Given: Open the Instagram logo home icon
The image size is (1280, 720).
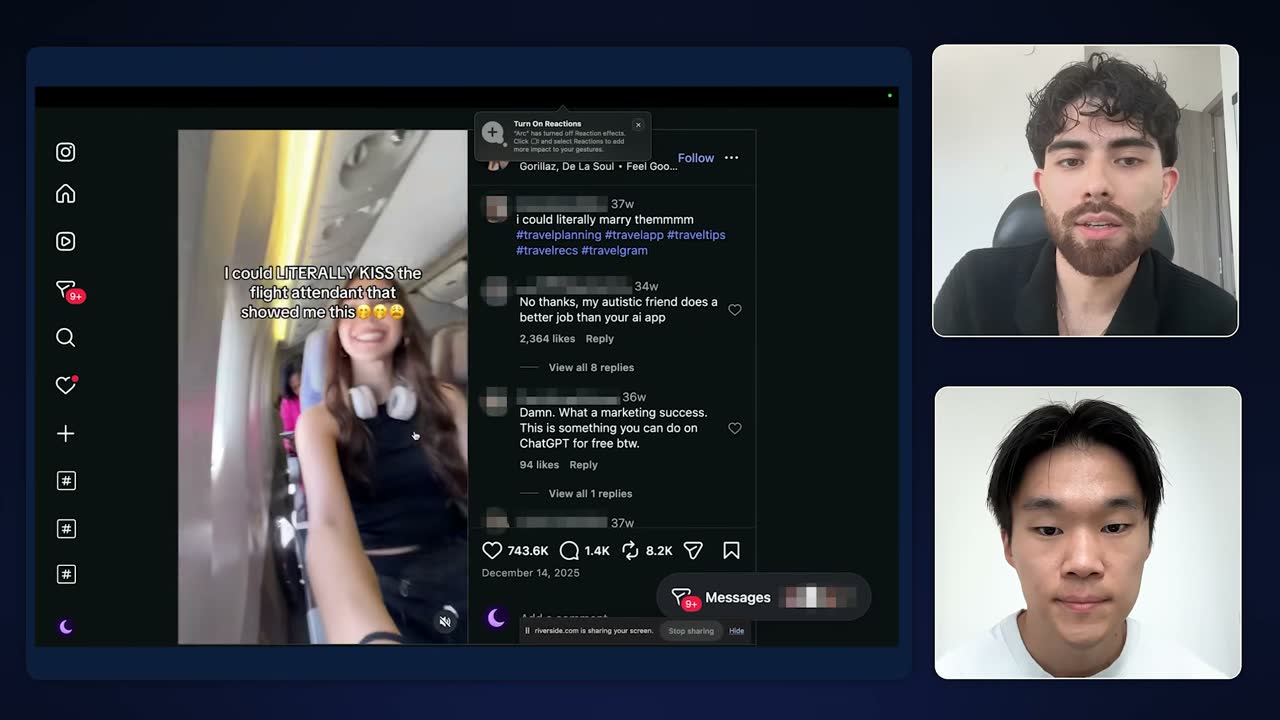Looking at the screenshot, I should 65,152.
